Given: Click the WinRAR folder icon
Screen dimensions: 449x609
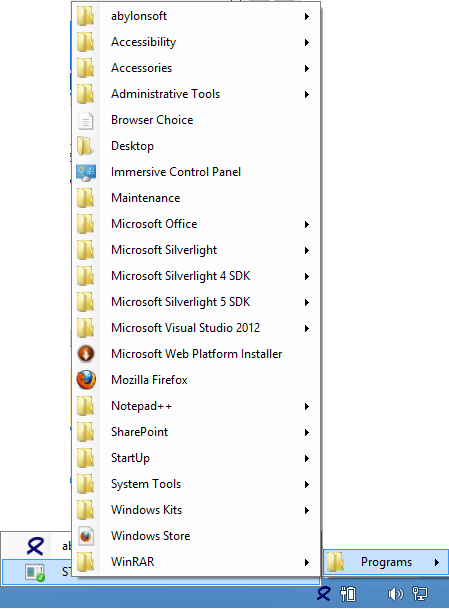Looking at the screenshot, I should (x=85, y=562).
